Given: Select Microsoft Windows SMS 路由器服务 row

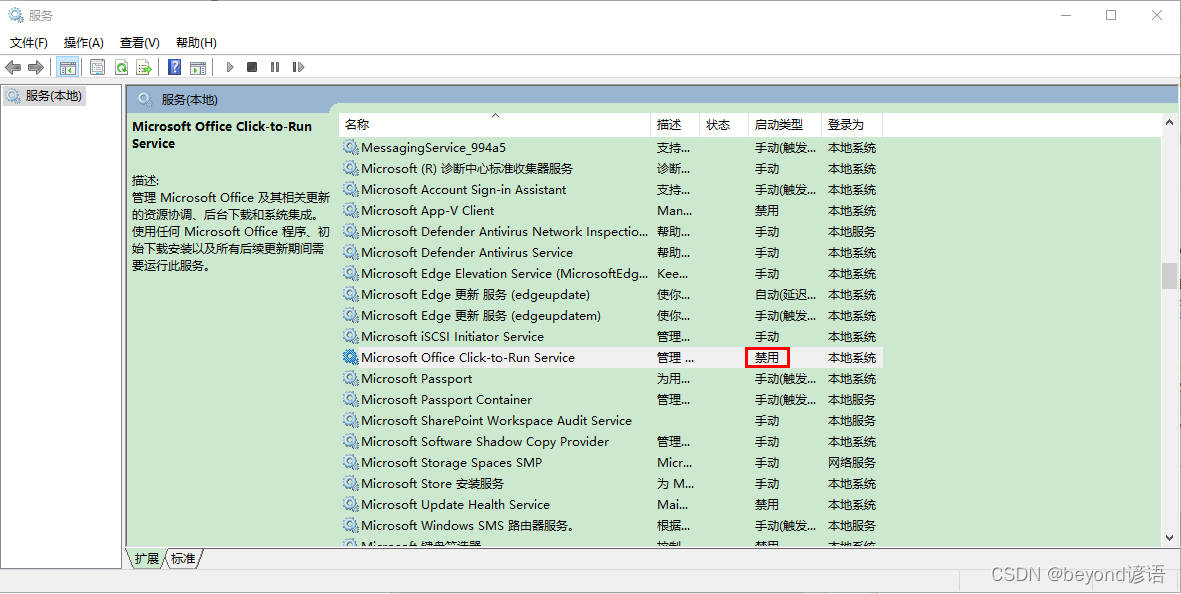Looking at the screenshot, I should coord(611,525).
